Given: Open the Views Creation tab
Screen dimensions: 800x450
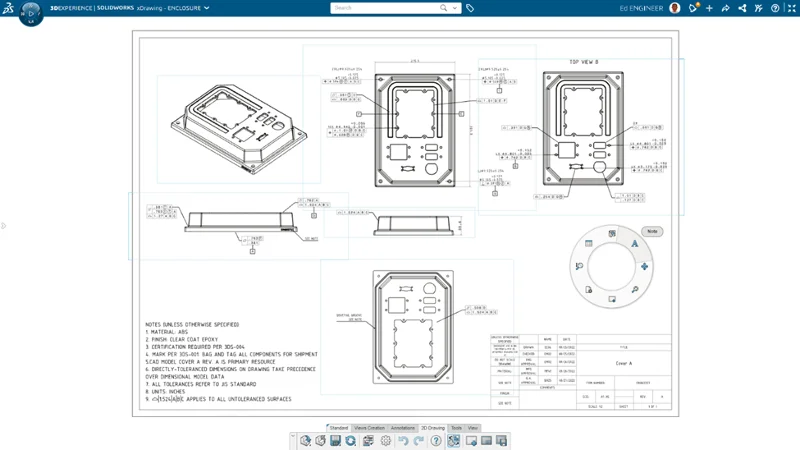Looking at the screenshot, I should click(369, 428).
